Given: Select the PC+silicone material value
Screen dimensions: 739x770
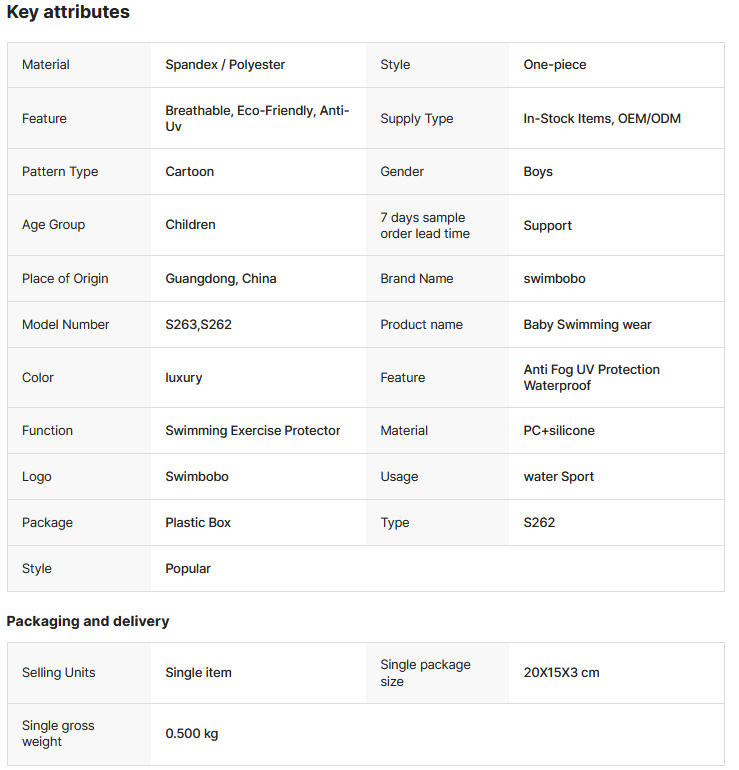Looking at the screenshot, I should [559, 431].
